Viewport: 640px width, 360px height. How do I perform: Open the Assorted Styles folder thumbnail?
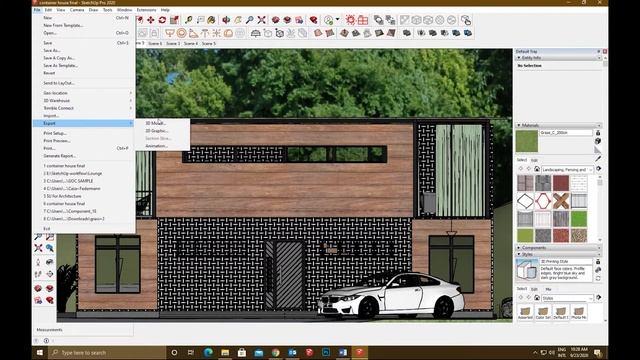(x=525, y=313)
